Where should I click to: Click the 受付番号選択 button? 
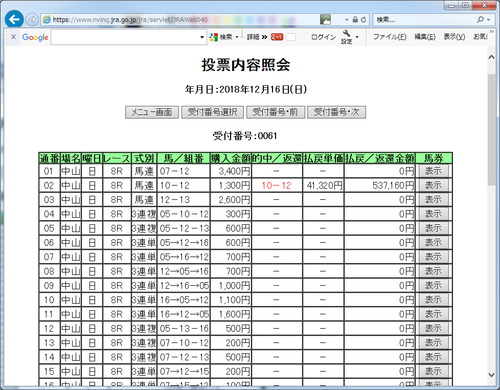[x=212, y=112]
